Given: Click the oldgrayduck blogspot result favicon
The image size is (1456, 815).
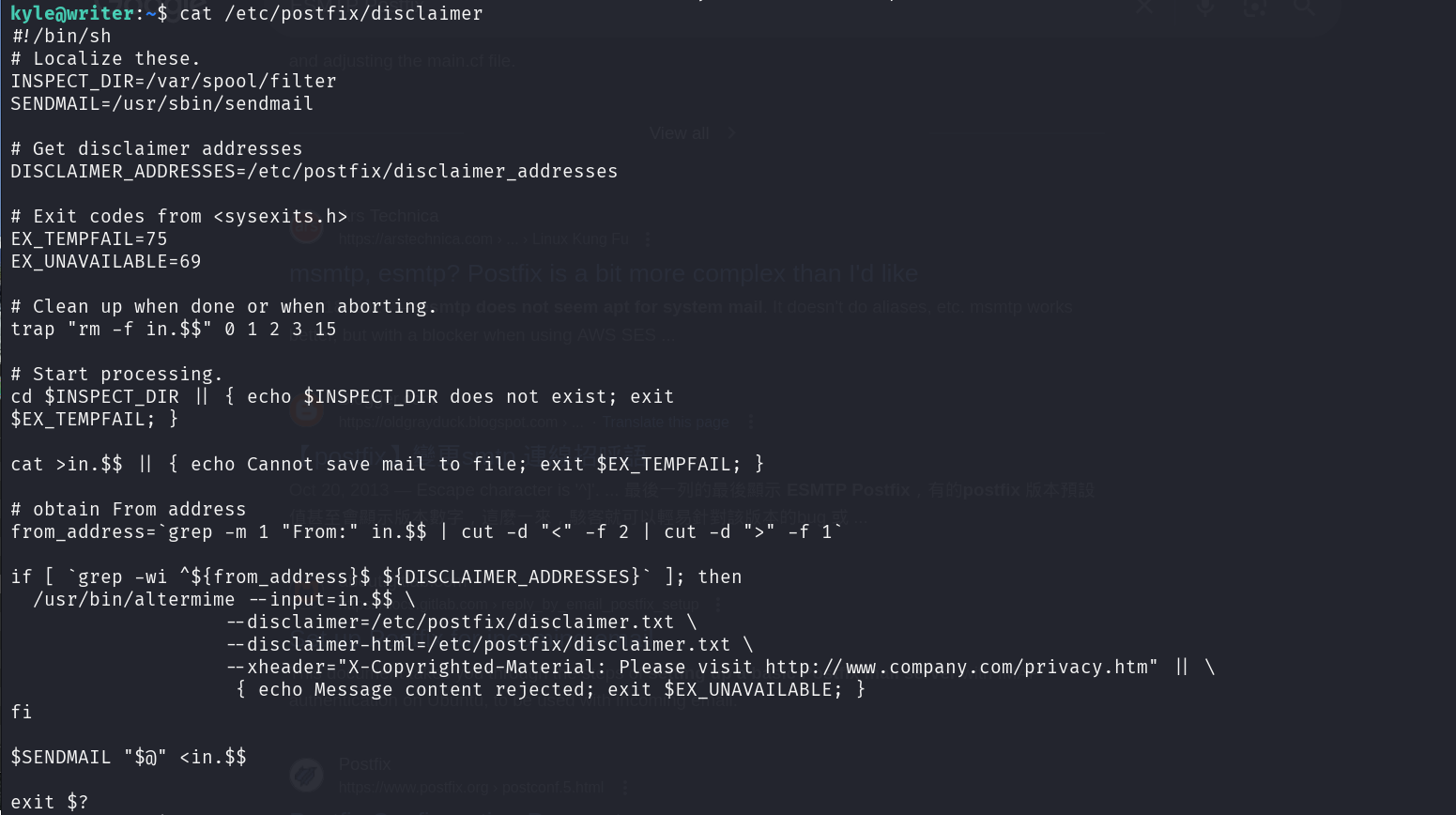Looking at the screenshot, I should 306,411.
